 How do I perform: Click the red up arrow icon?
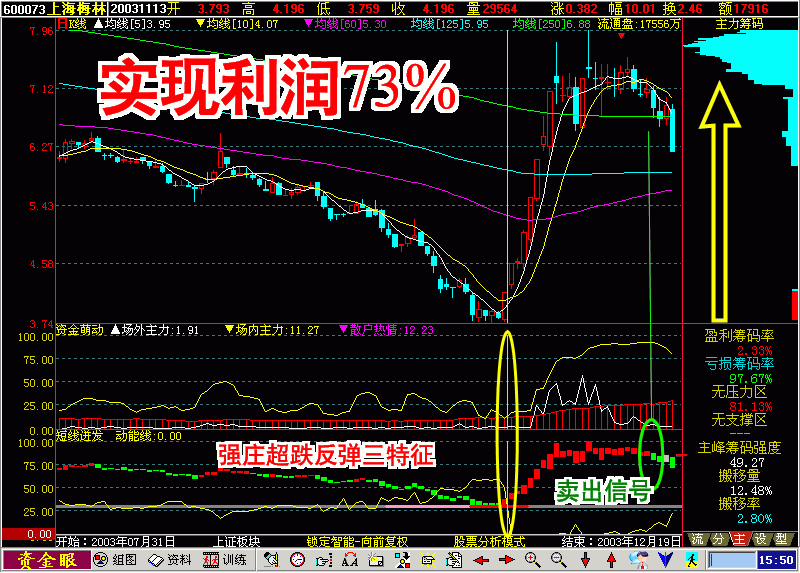[x=611, y=560]
